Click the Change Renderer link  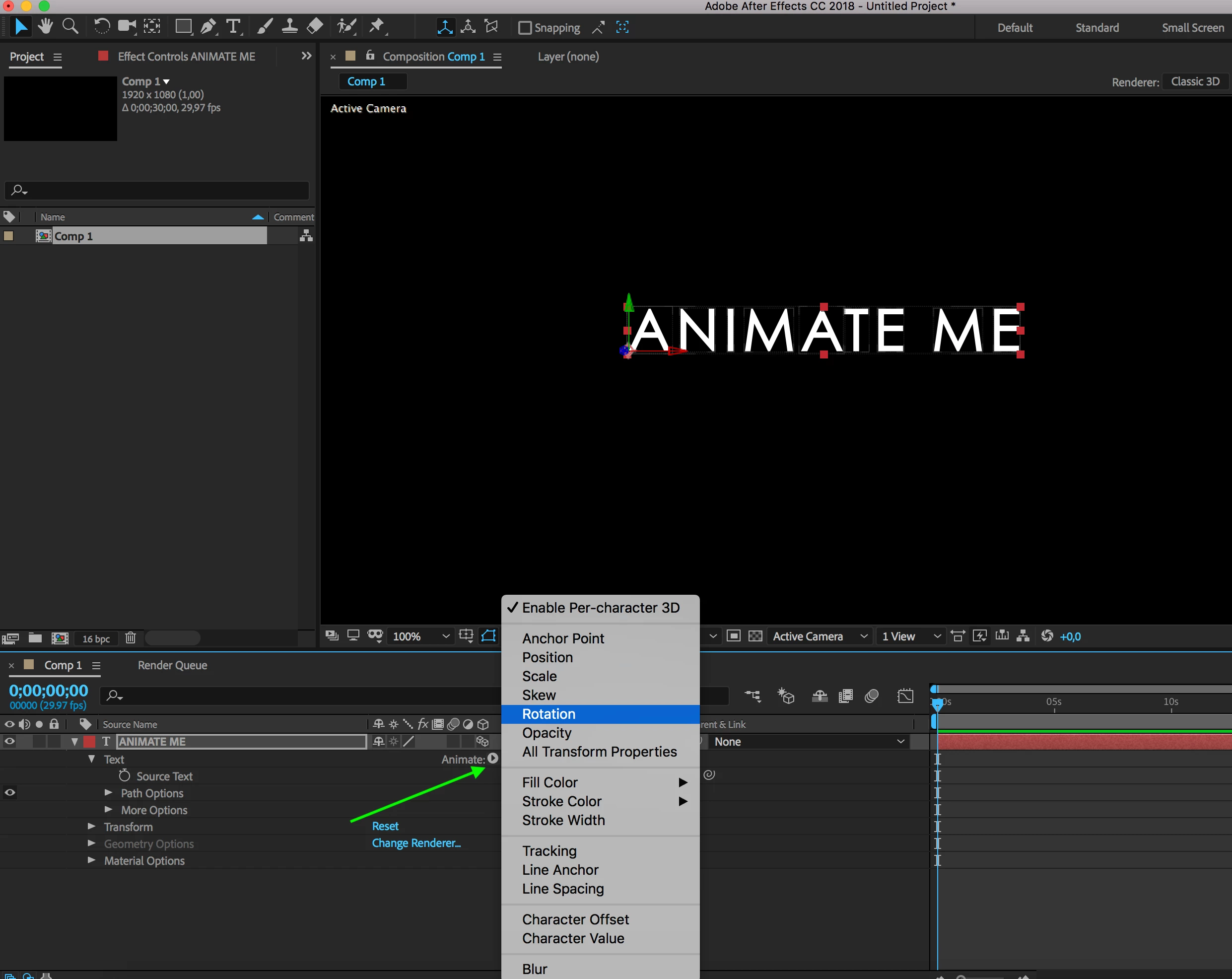click(x=416, y=843)
